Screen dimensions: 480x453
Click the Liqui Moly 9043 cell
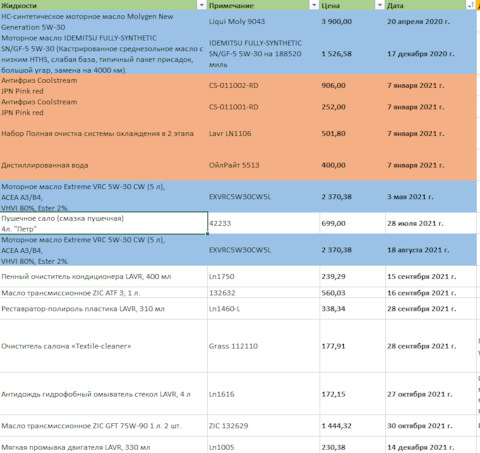(263, 22)
